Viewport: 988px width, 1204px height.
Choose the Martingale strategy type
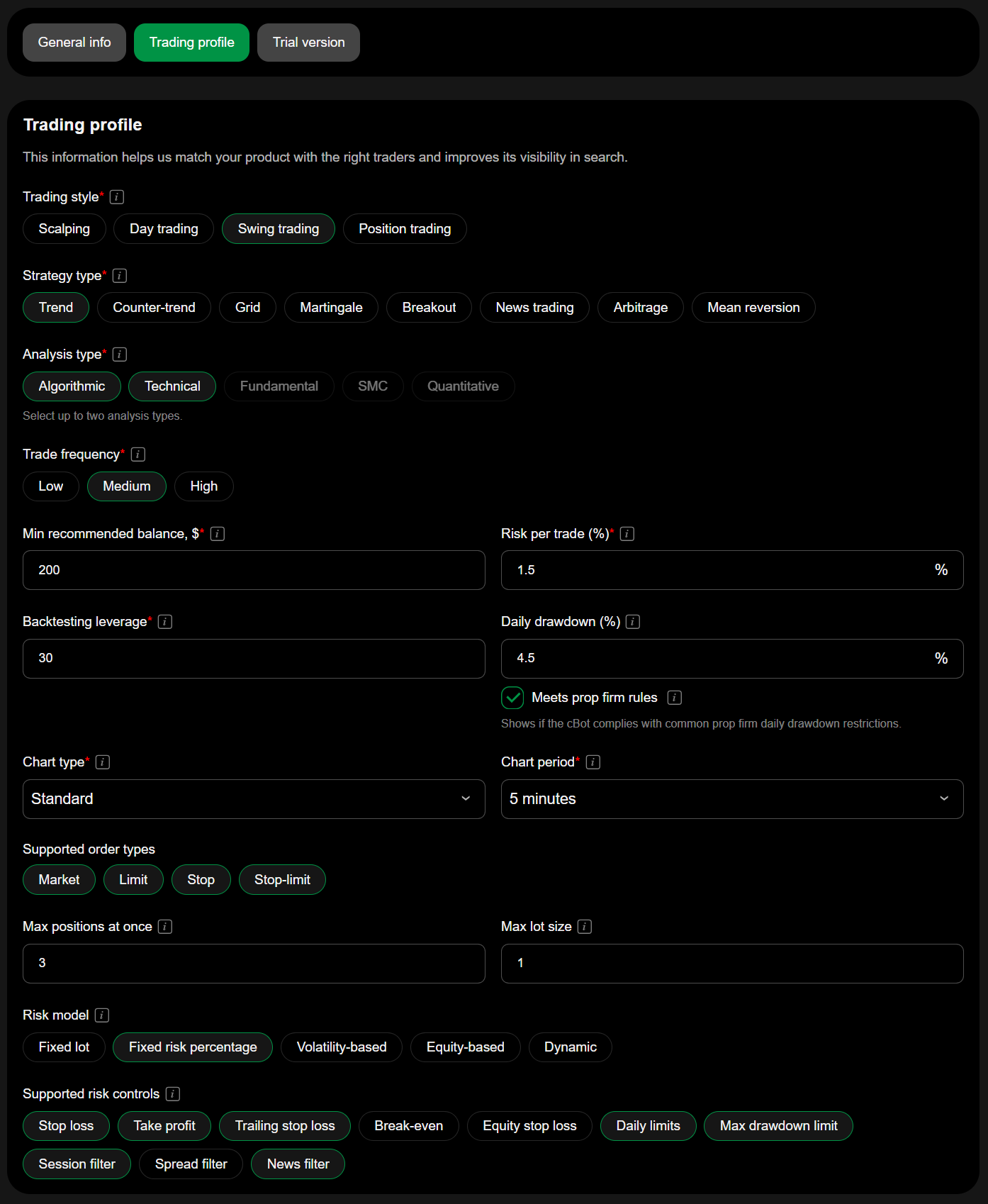(331, 308)
